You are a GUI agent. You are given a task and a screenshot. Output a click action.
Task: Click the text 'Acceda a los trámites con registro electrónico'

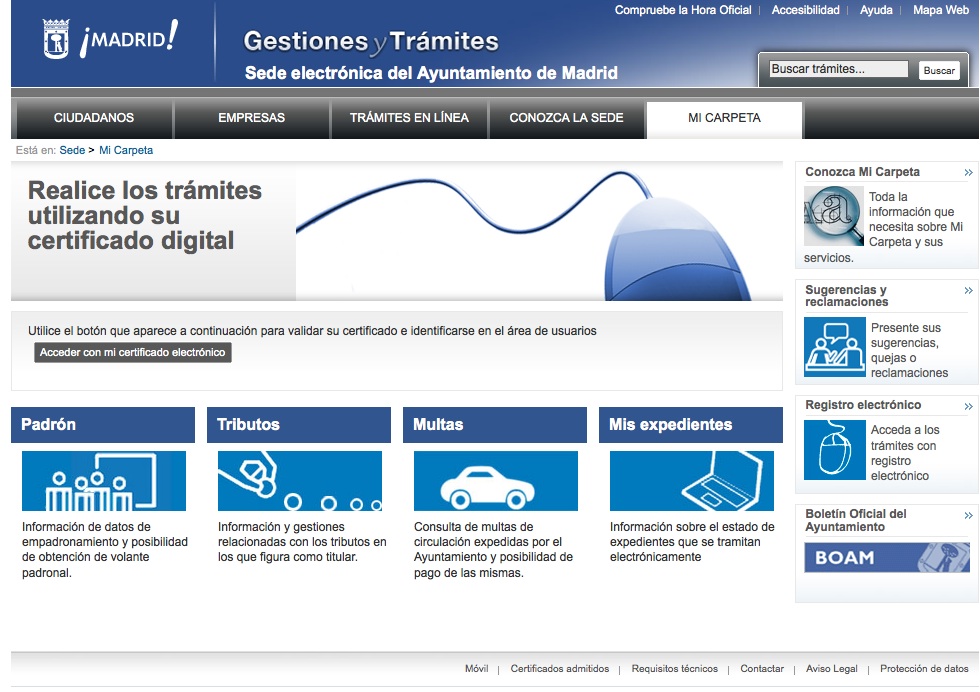[904, 453]
